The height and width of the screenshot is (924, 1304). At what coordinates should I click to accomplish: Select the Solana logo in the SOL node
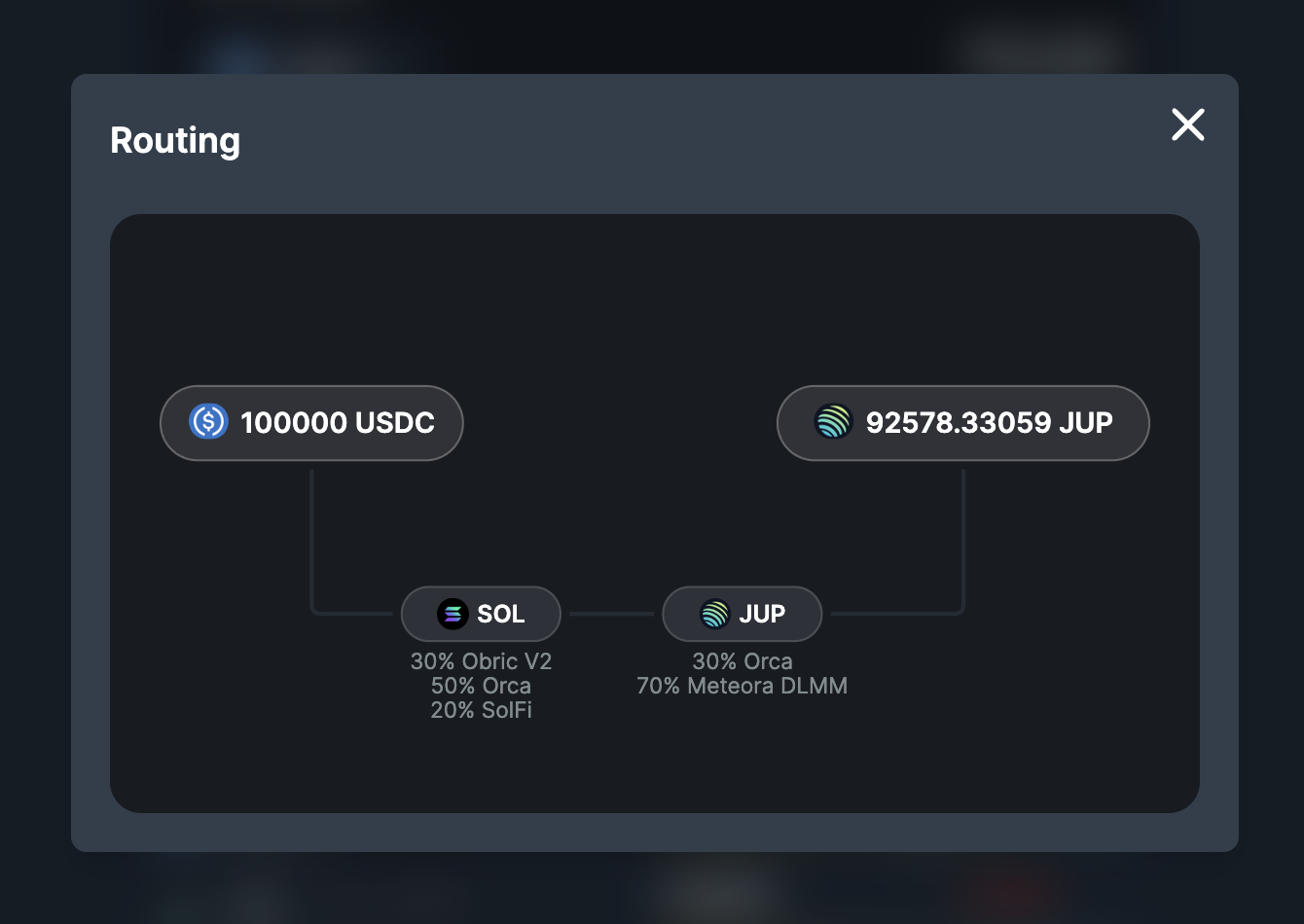coord(453,614)
